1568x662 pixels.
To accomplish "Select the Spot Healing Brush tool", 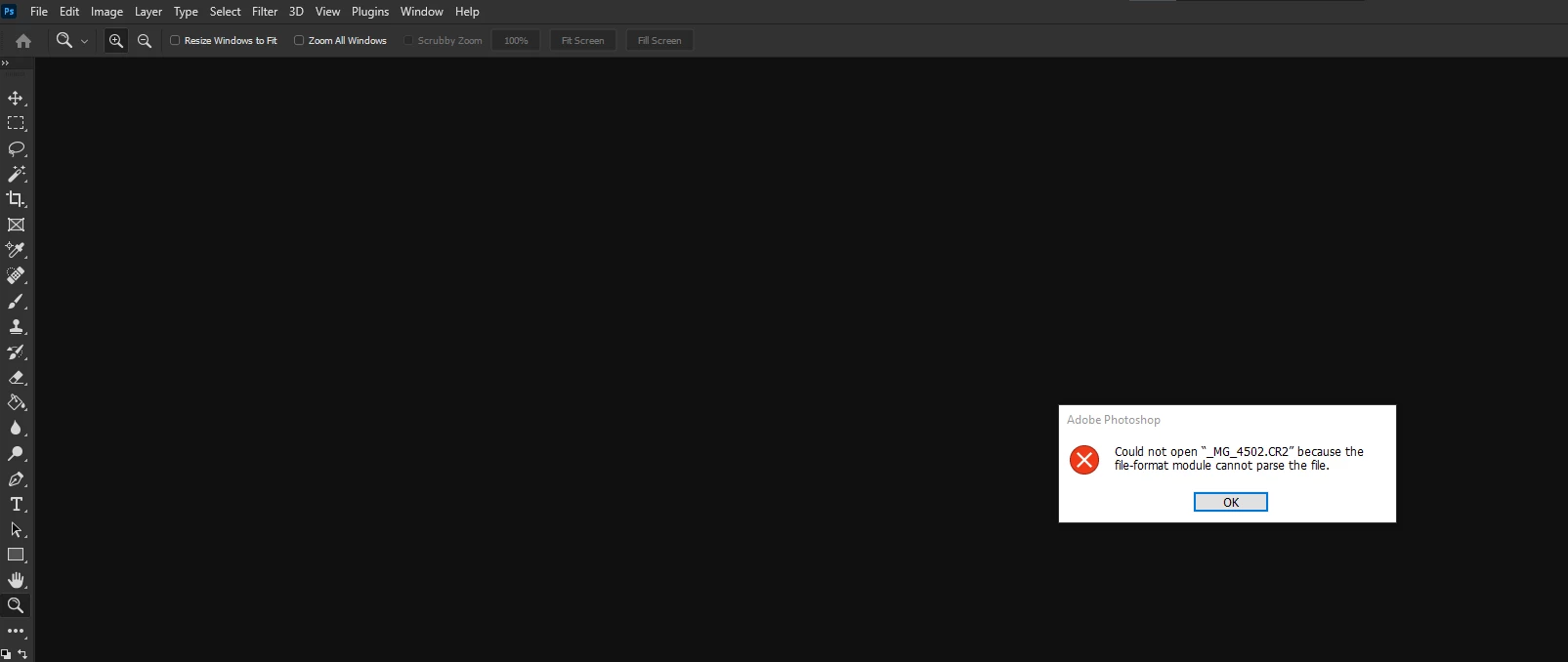I will 16,275.
